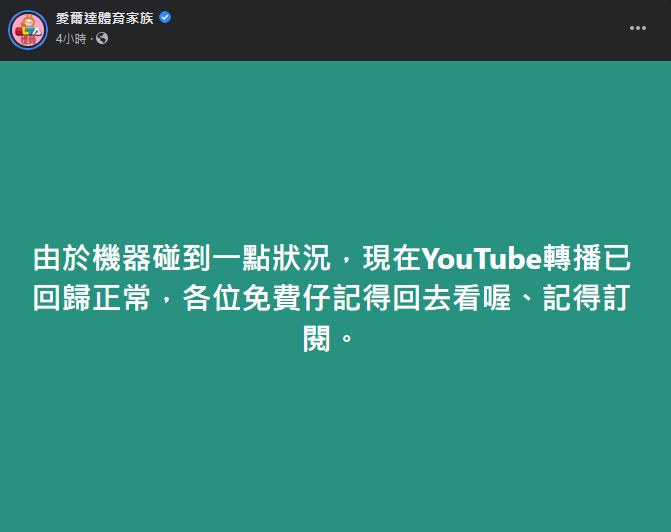Click the word YouTube in the post

point(481,258)
